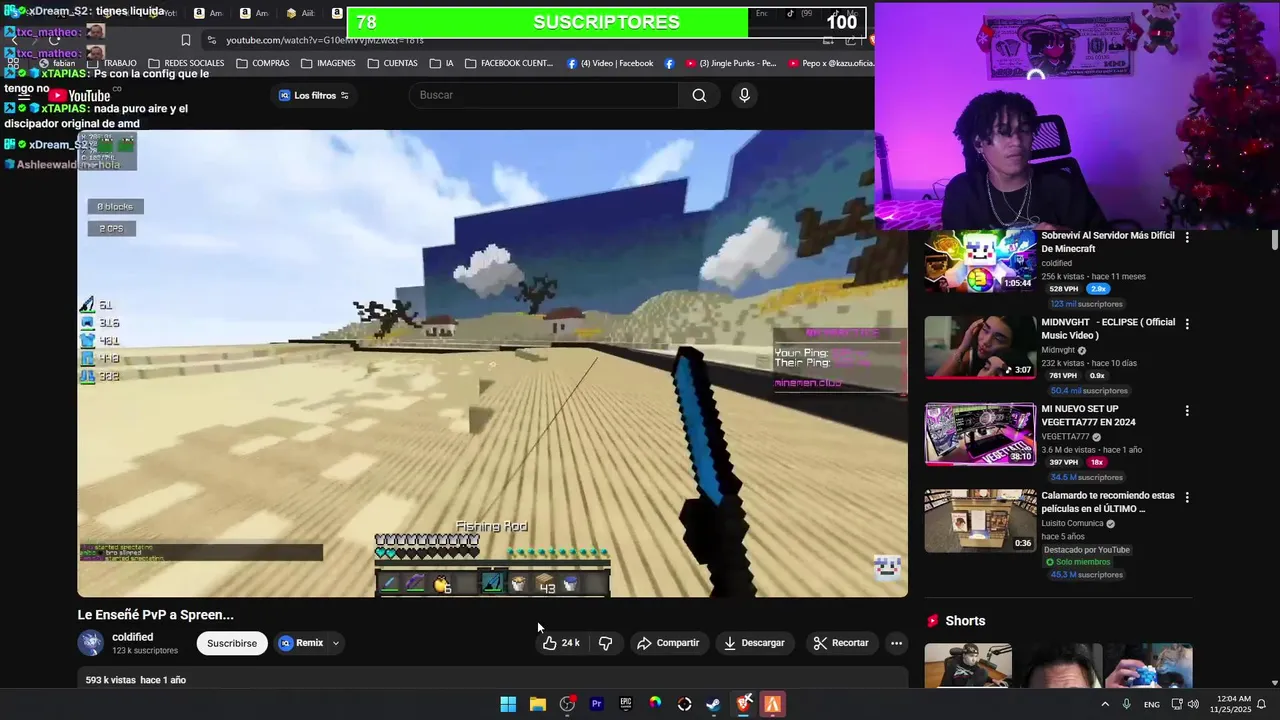1280x720 pixels.
Task: Open the orange triangle app in taskbar
Action: [x=772, y=704]
